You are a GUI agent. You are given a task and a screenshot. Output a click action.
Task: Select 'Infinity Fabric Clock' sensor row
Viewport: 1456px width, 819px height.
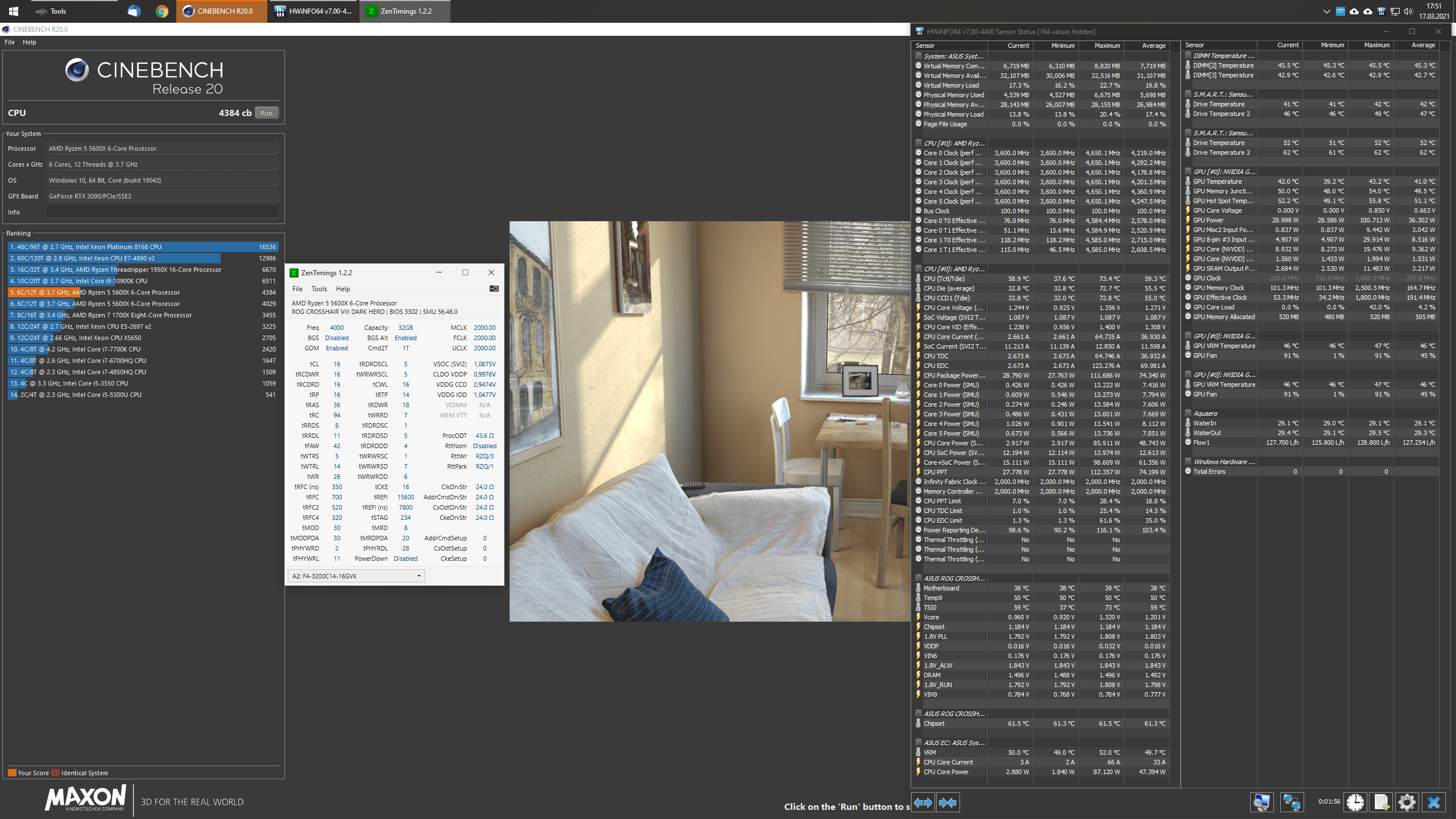tap(1041, 482)
